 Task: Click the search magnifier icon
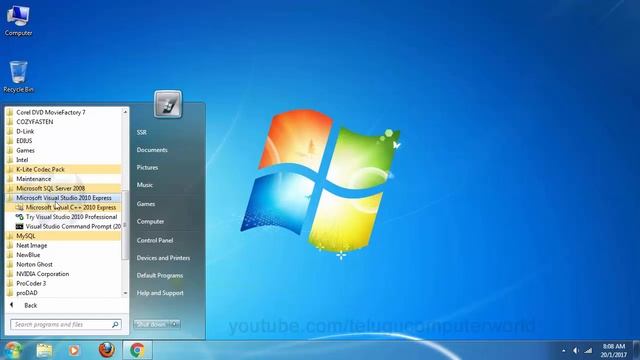coord(116,324)
